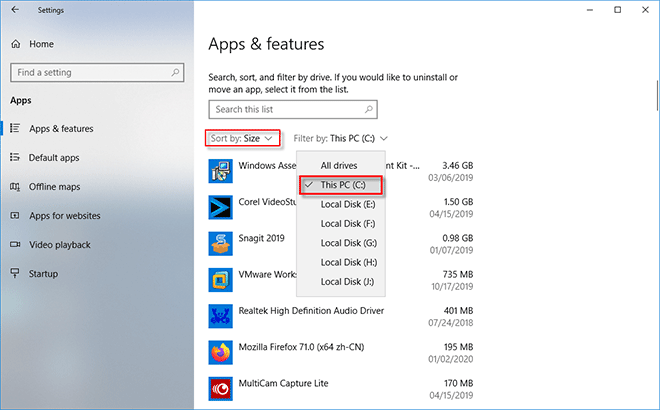Choose All drives in filter menu
Screen dimensions: 660x410
[x=341, y=165]
